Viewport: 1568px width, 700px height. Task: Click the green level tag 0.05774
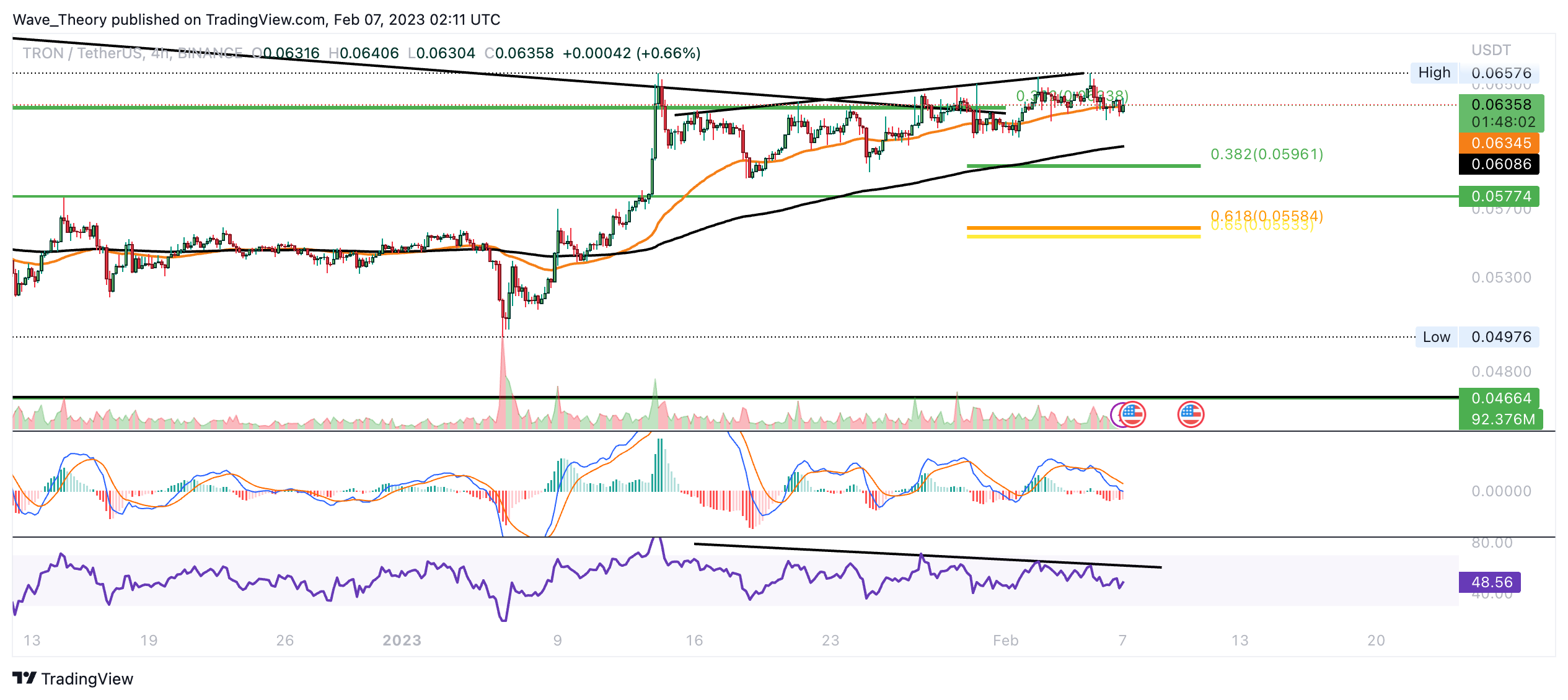tap(1500, 196)
